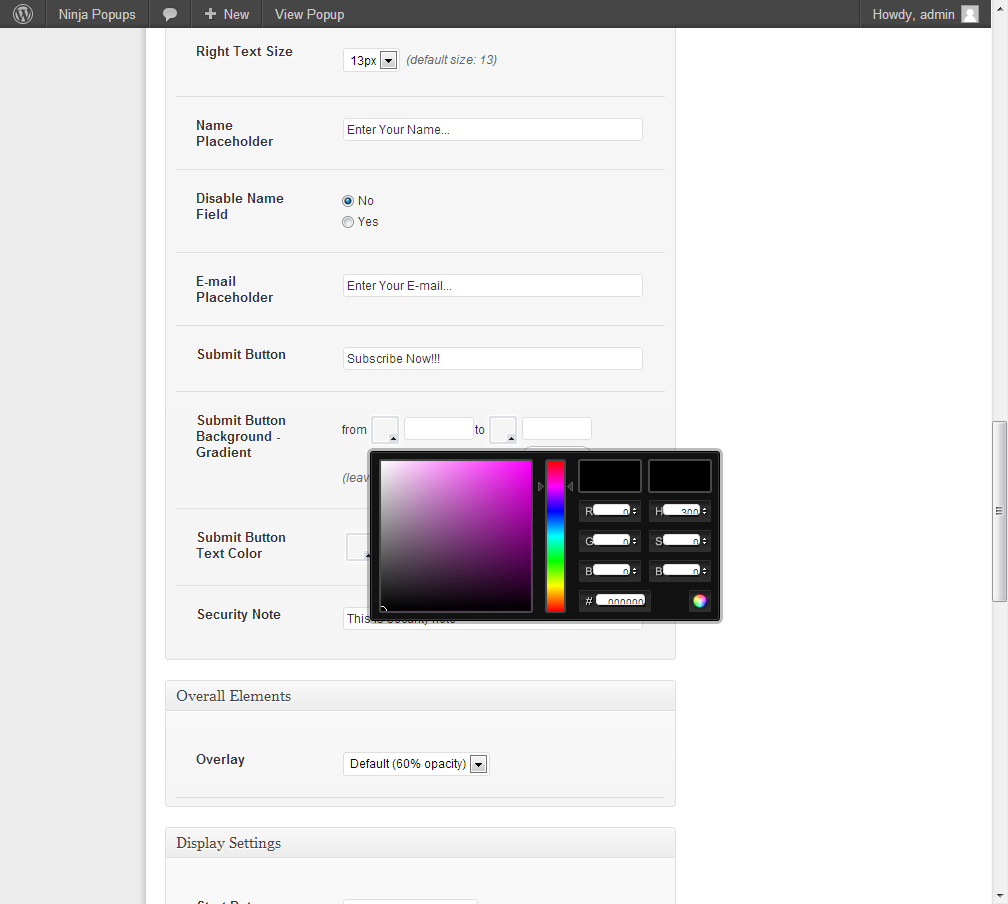
Task: Click the S value stepper arrows
Action: pyautogui.click(x=705, y=541)
